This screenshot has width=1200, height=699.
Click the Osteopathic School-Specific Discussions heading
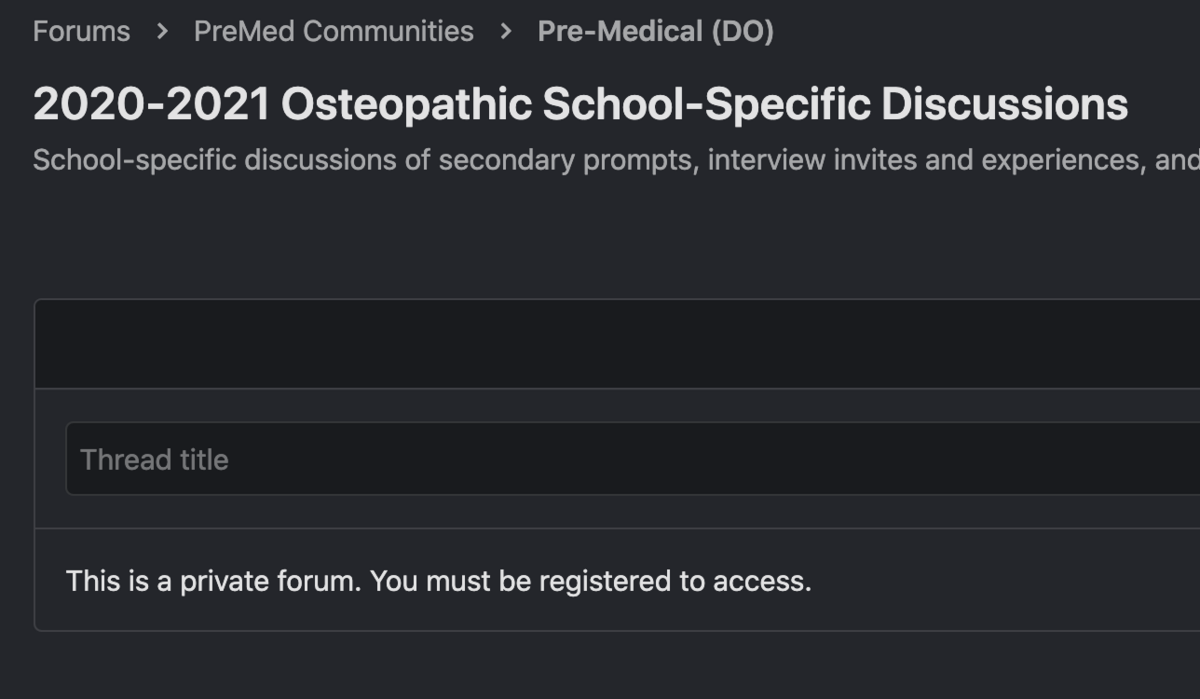tap(580, 104)
